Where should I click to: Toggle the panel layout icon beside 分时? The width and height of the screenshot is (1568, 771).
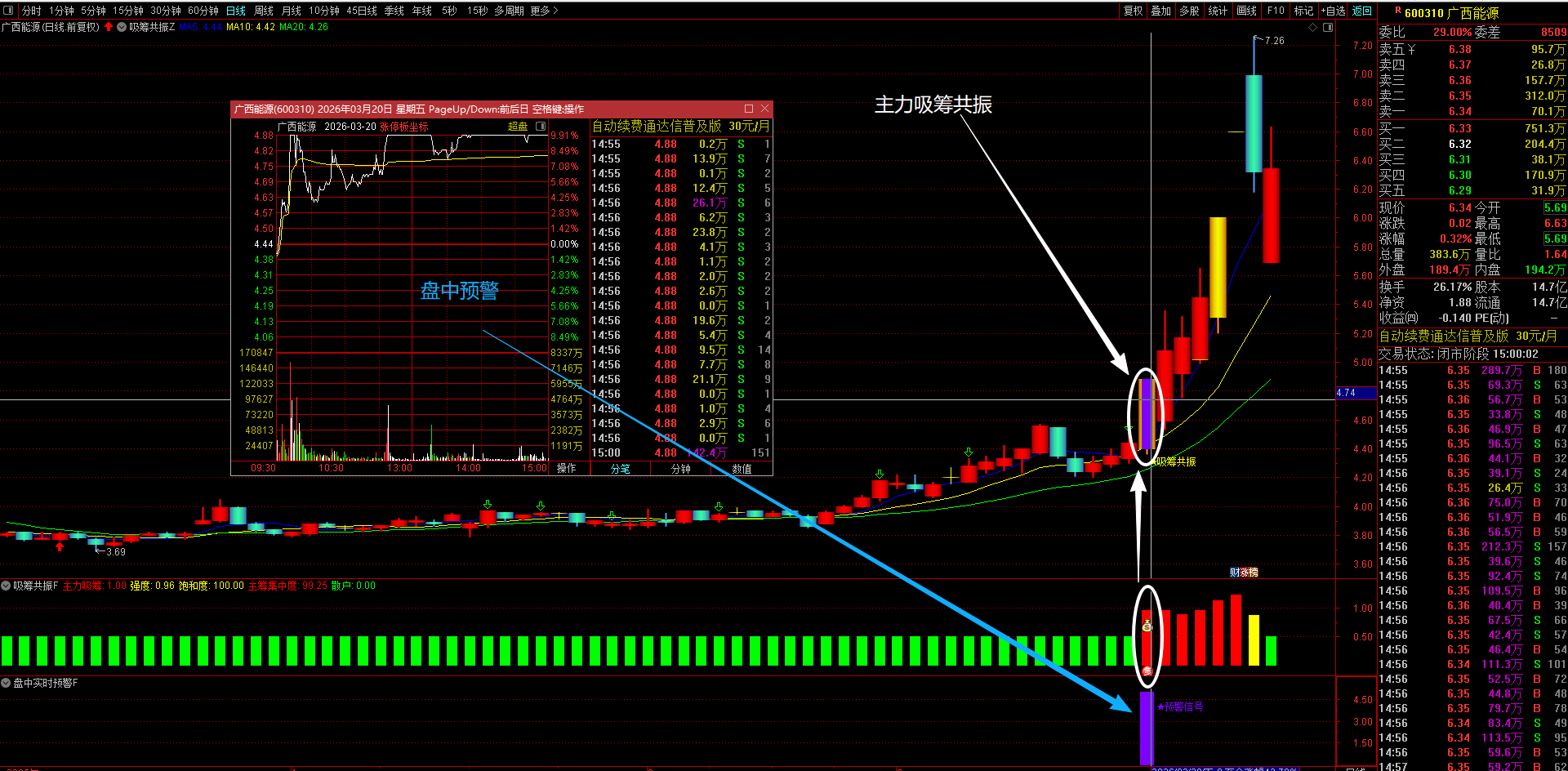coord(8,11)
